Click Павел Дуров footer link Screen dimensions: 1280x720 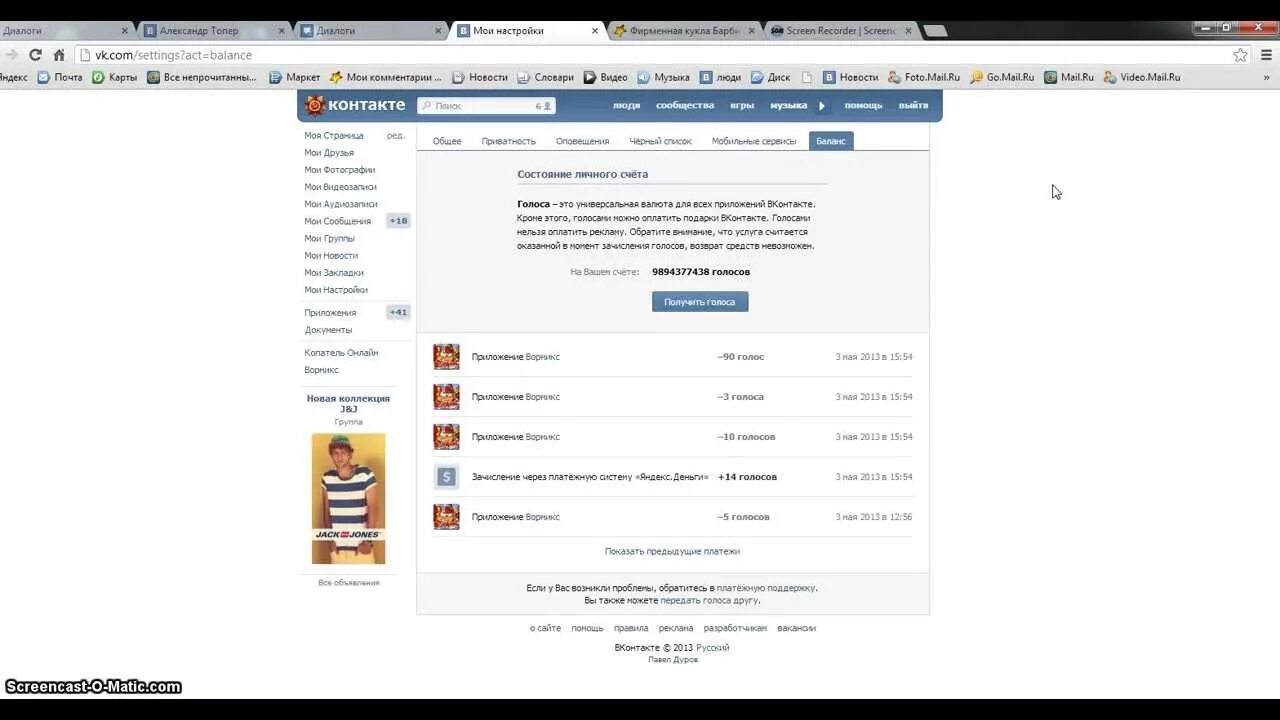[673, 660]
